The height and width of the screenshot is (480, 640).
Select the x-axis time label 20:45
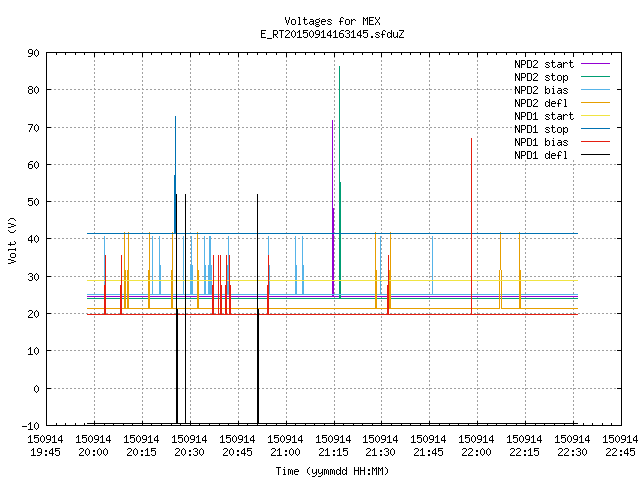[237, 452]
